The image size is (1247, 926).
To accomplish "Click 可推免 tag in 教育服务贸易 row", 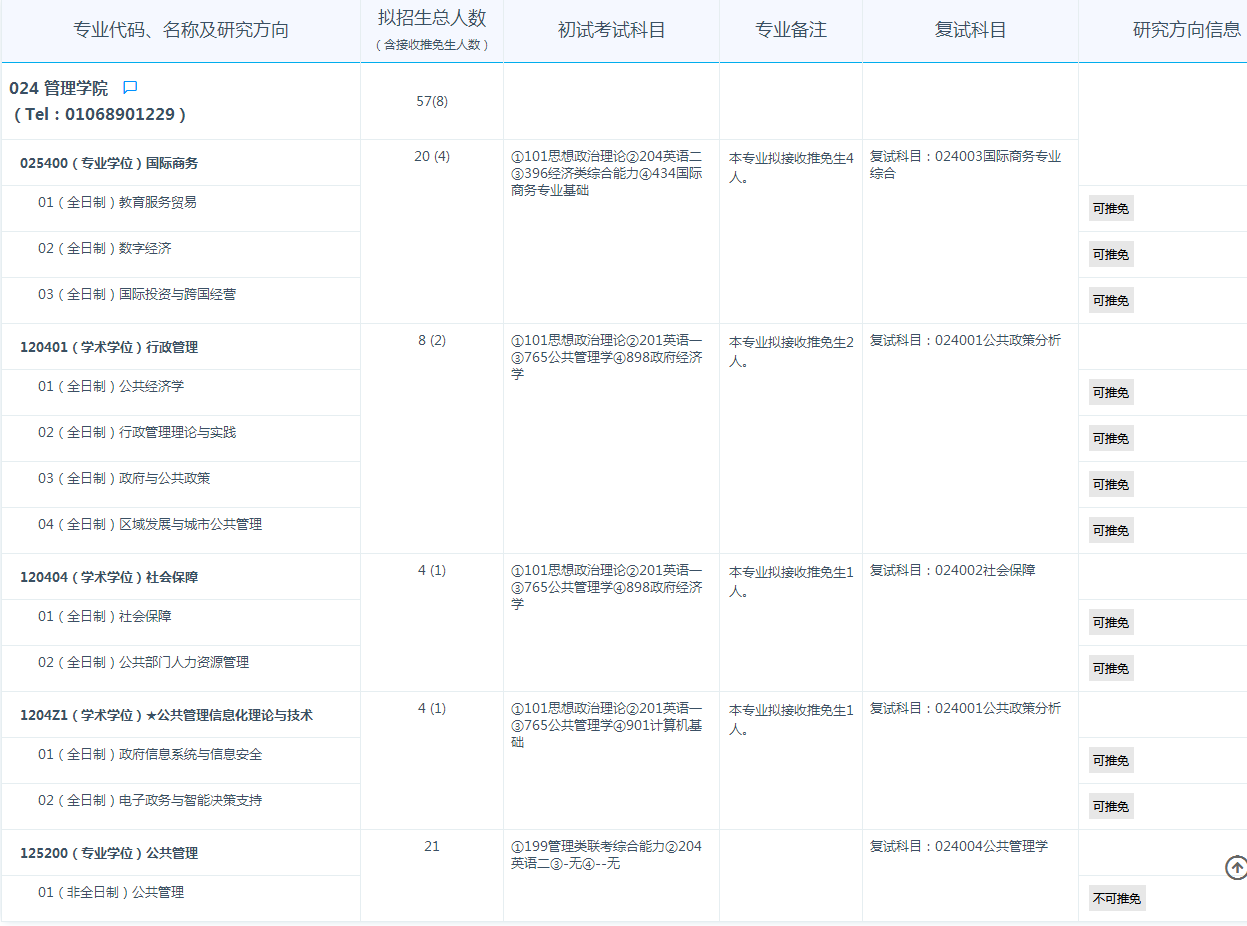I will [1111, 209].
